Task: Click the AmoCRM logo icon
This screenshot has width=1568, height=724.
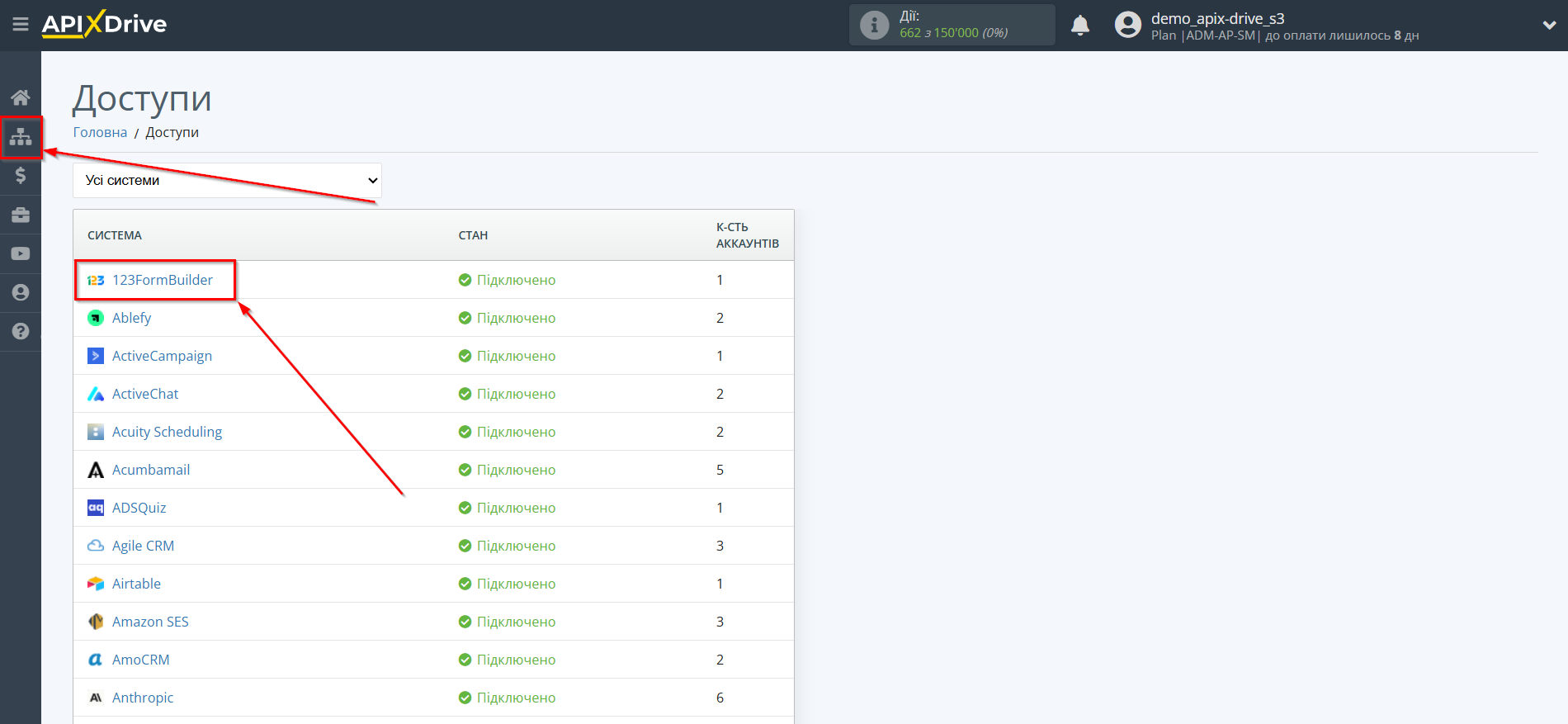Action: coord(96,660)
